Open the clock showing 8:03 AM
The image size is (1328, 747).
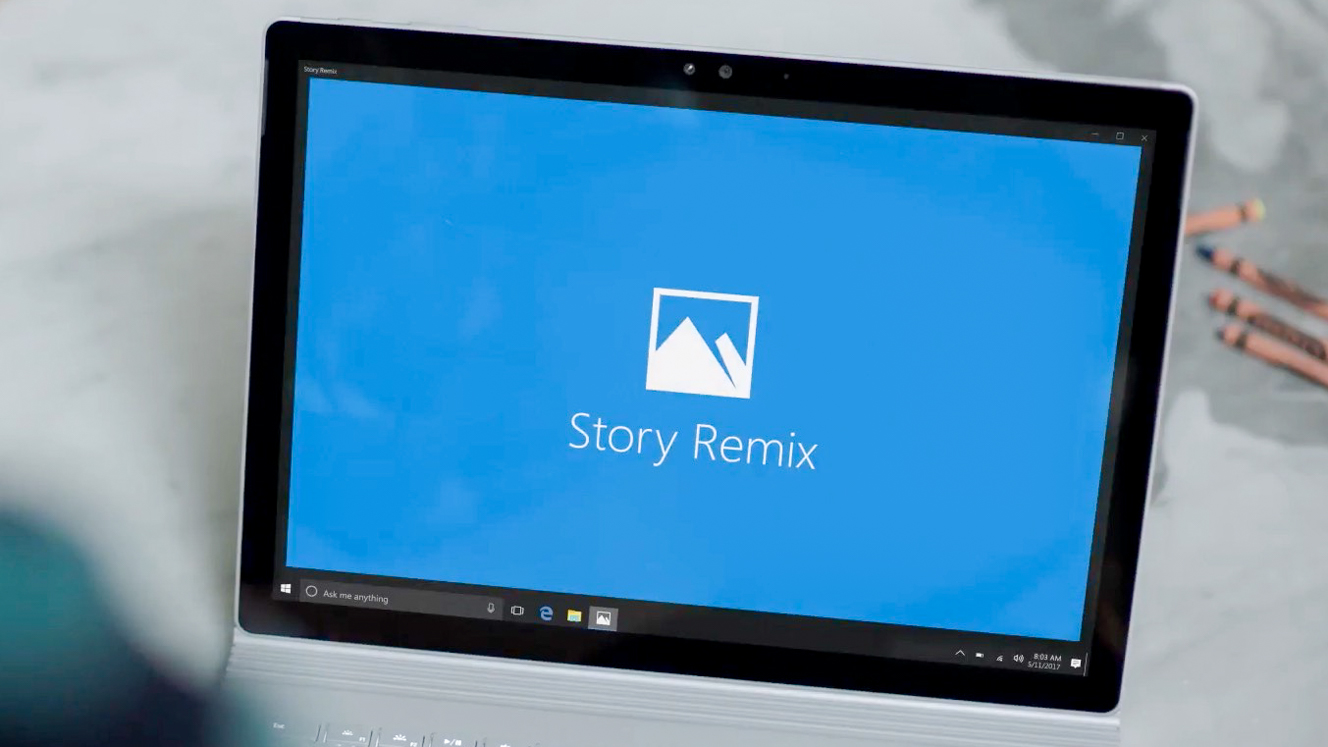click(1046, 661)
